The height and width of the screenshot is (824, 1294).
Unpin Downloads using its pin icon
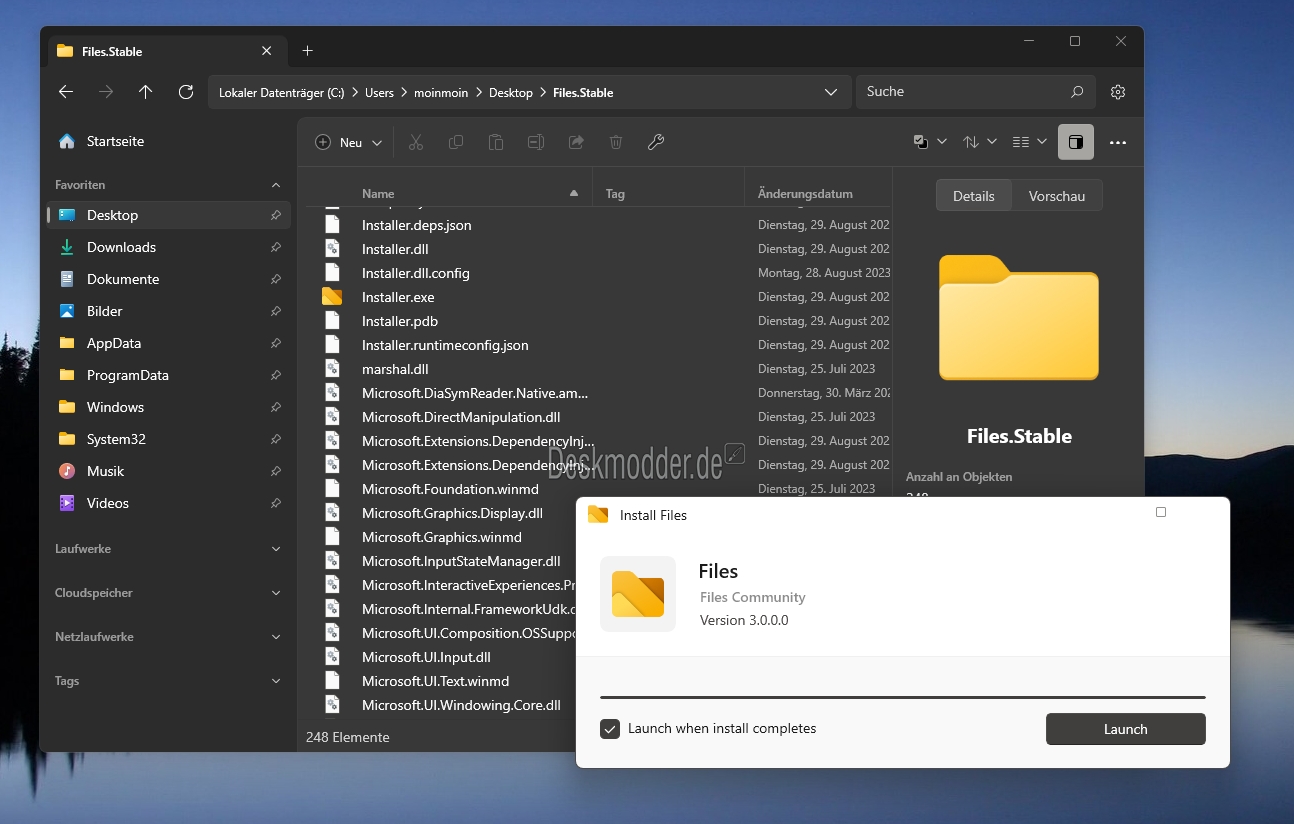click(275, 247)
